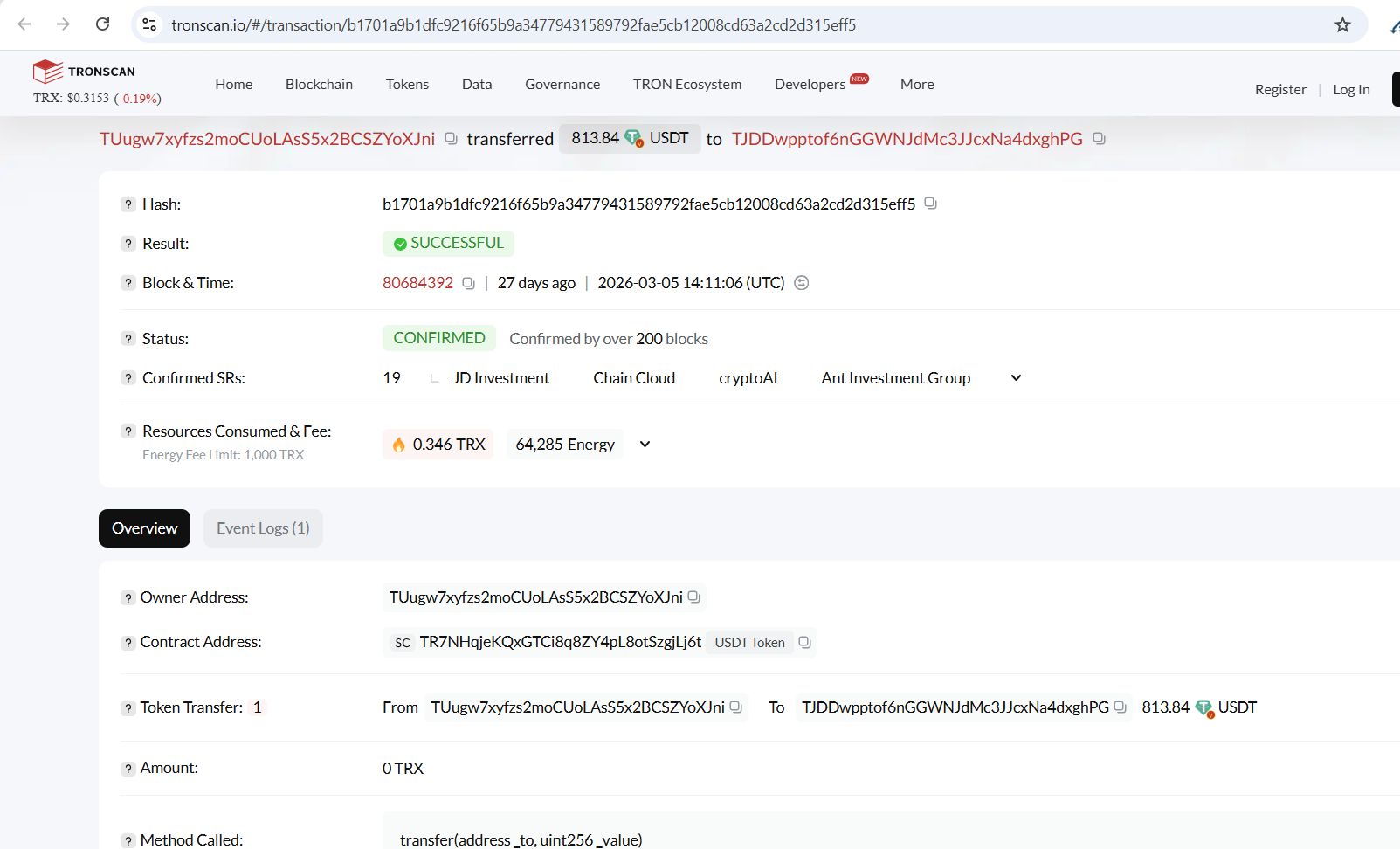The height and width of the screenshot is (849, 1400).
Task: Open the Governance menu
Action: point(562,85)
